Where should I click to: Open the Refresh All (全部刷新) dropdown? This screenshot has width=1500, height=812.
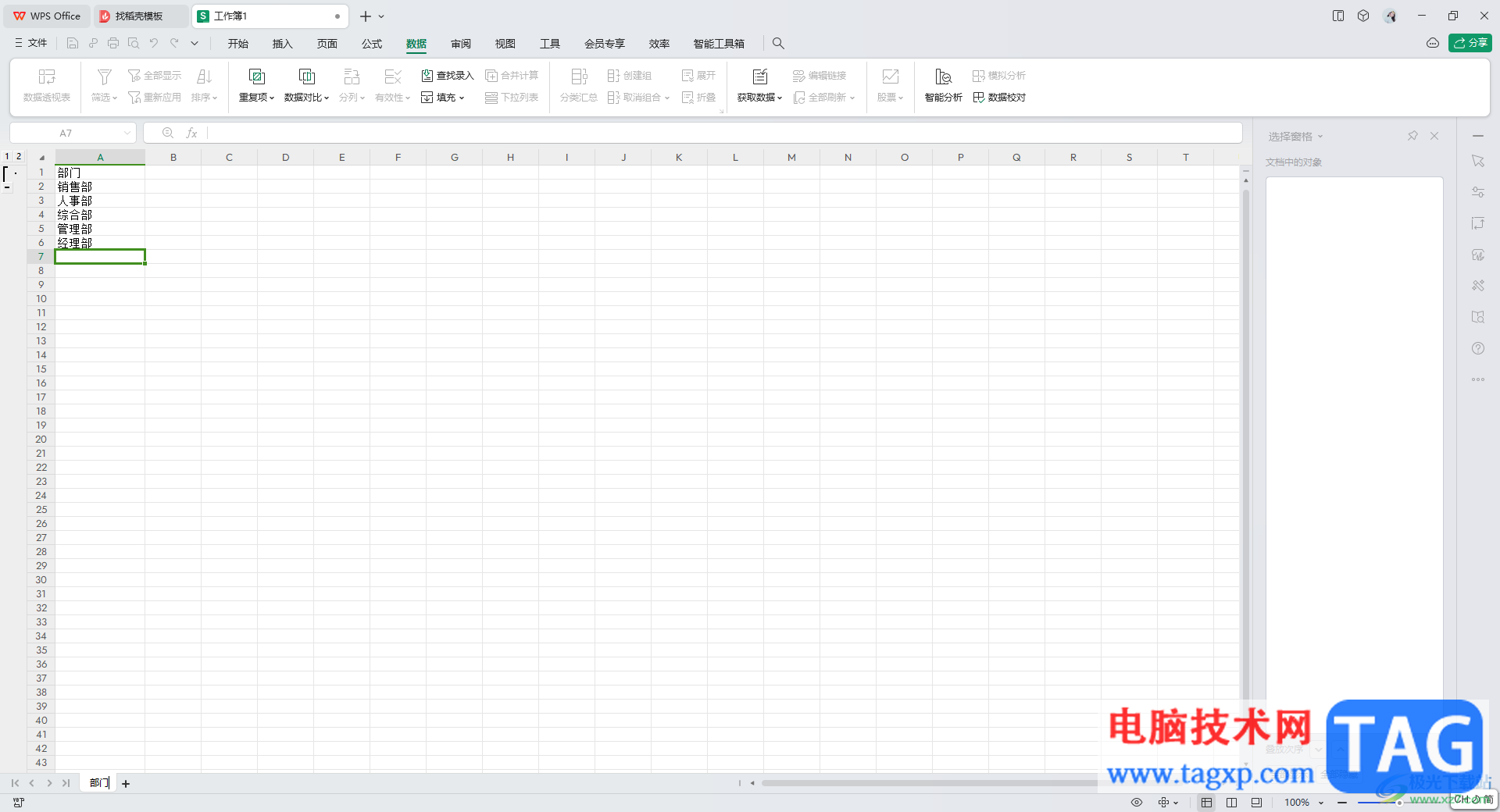pyautogui.click(x=824, y=98)
